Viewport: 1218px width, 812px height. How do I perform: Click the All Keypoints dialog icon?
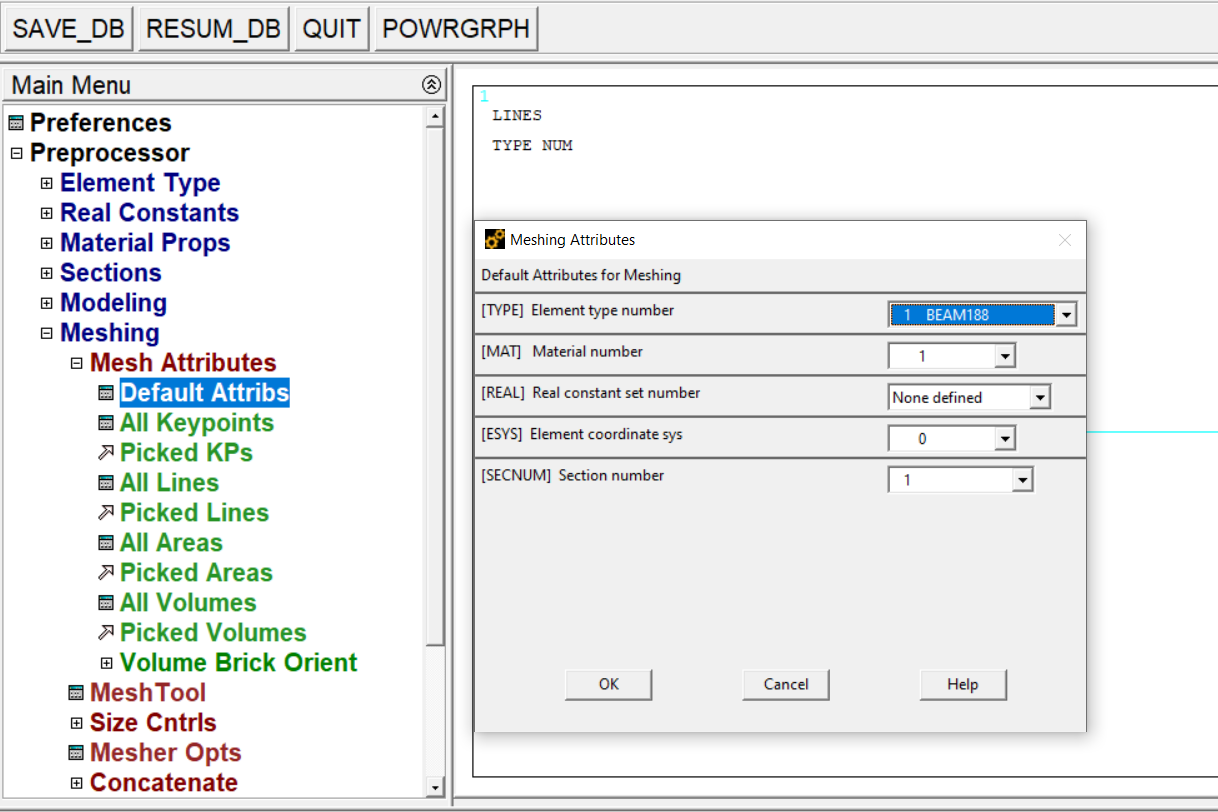pos(106,423)
